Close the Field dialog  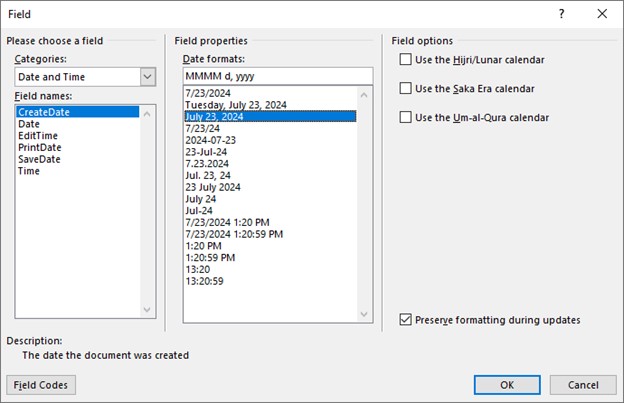tap(602, 14)
